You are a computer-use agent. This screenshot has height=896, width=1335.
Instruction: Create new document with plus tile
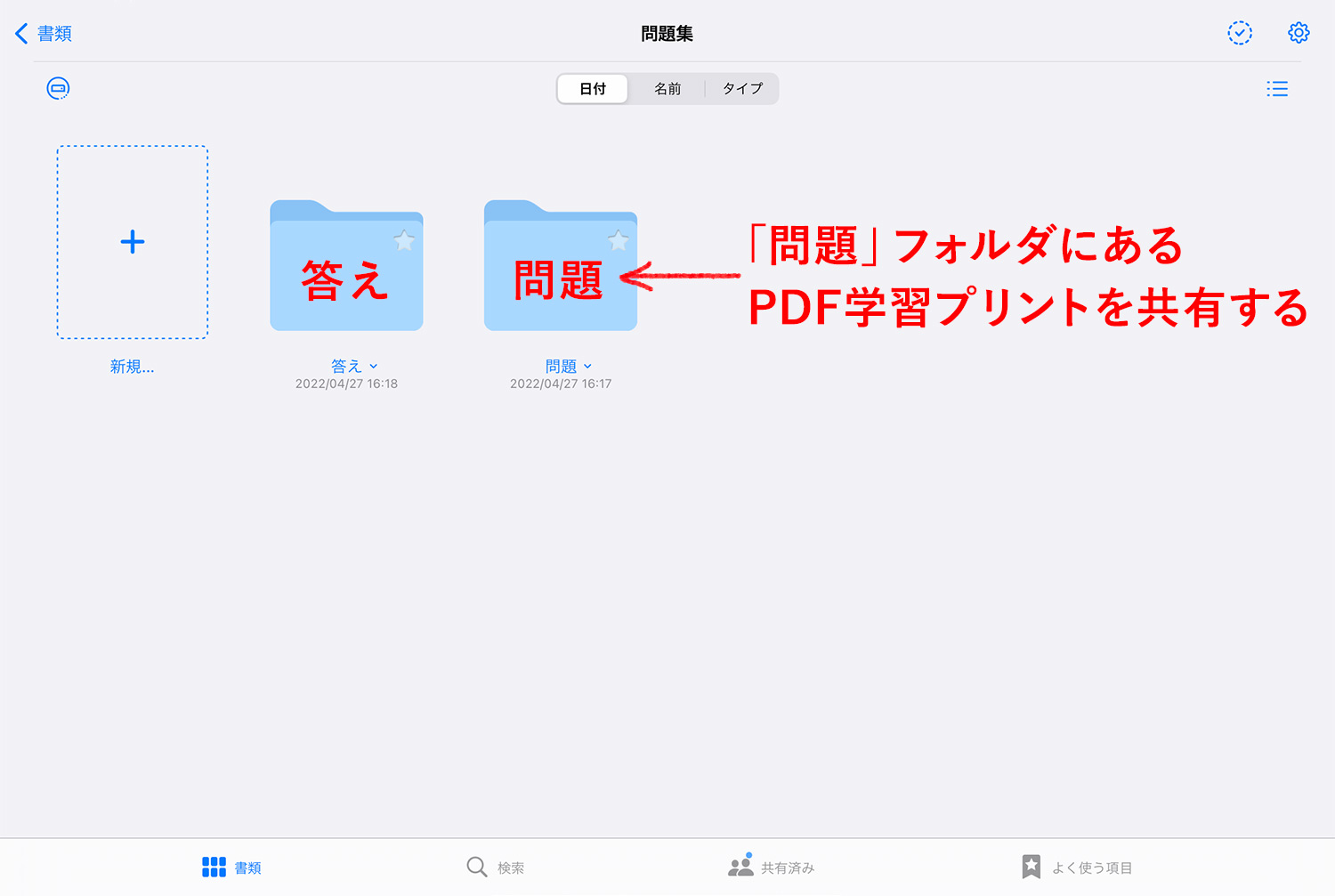coord(133,242)
